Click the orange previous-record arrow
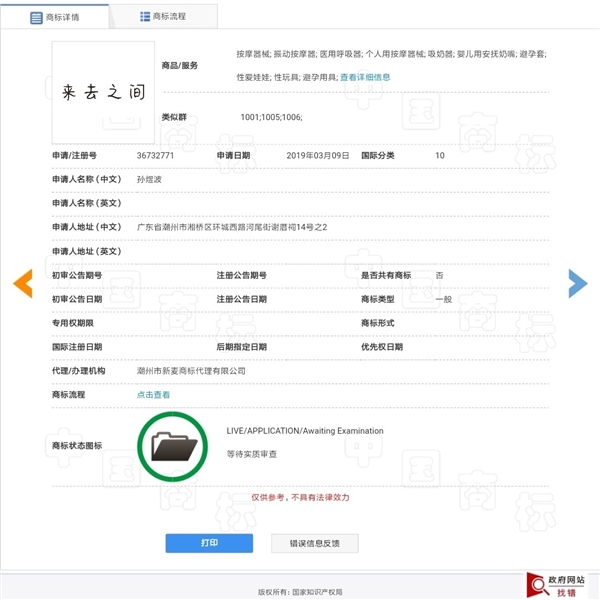This screenshot has width=600, height=600. [22, 284]
